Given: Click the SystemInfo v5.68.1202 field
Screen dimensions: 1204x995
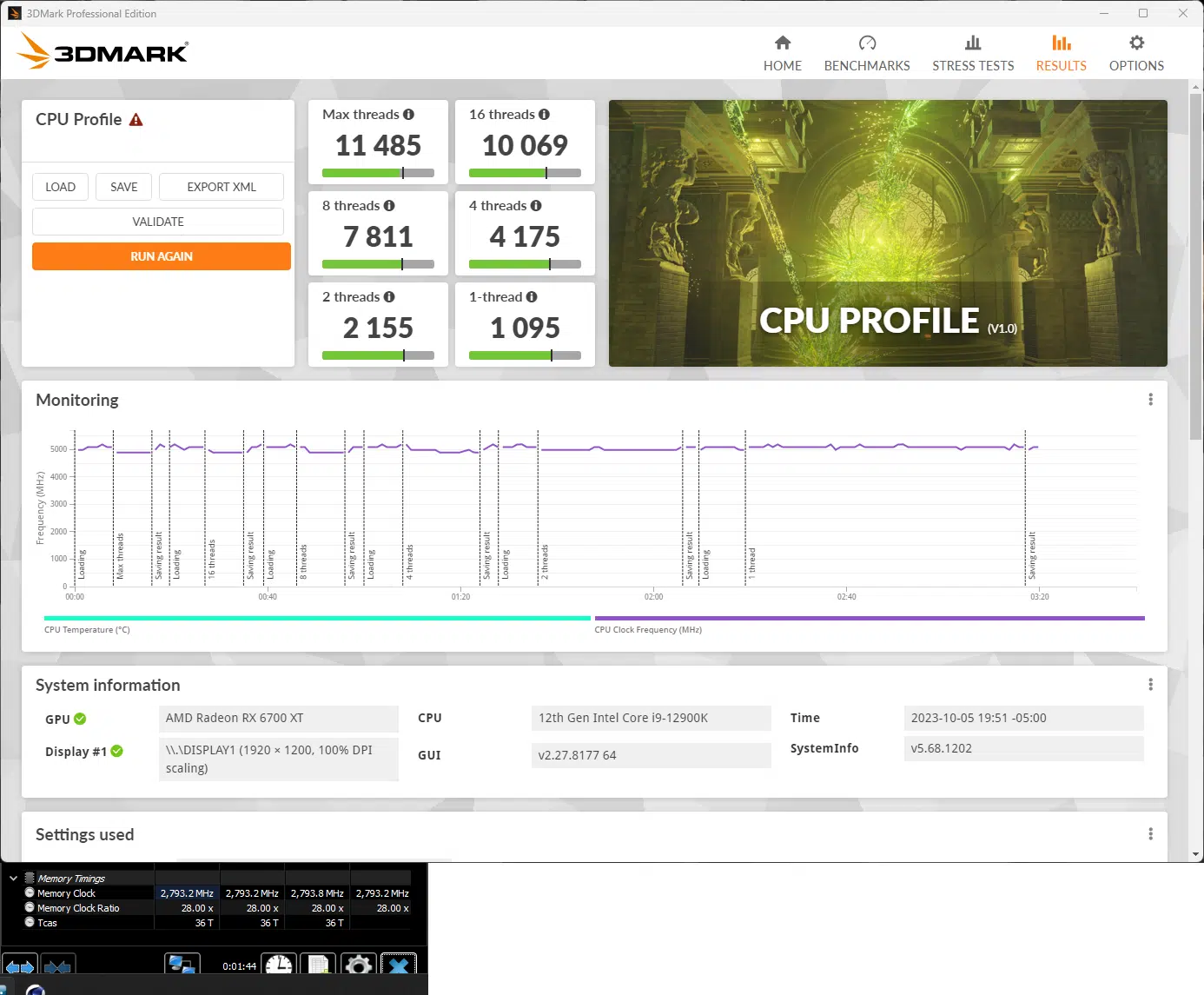Looking at the screenshot, I should 1024,749.
